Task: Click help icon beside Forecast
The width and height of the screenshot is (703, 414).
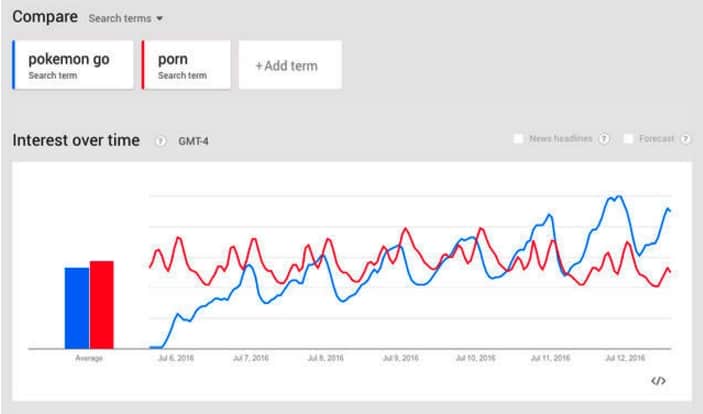Action: 685,139
